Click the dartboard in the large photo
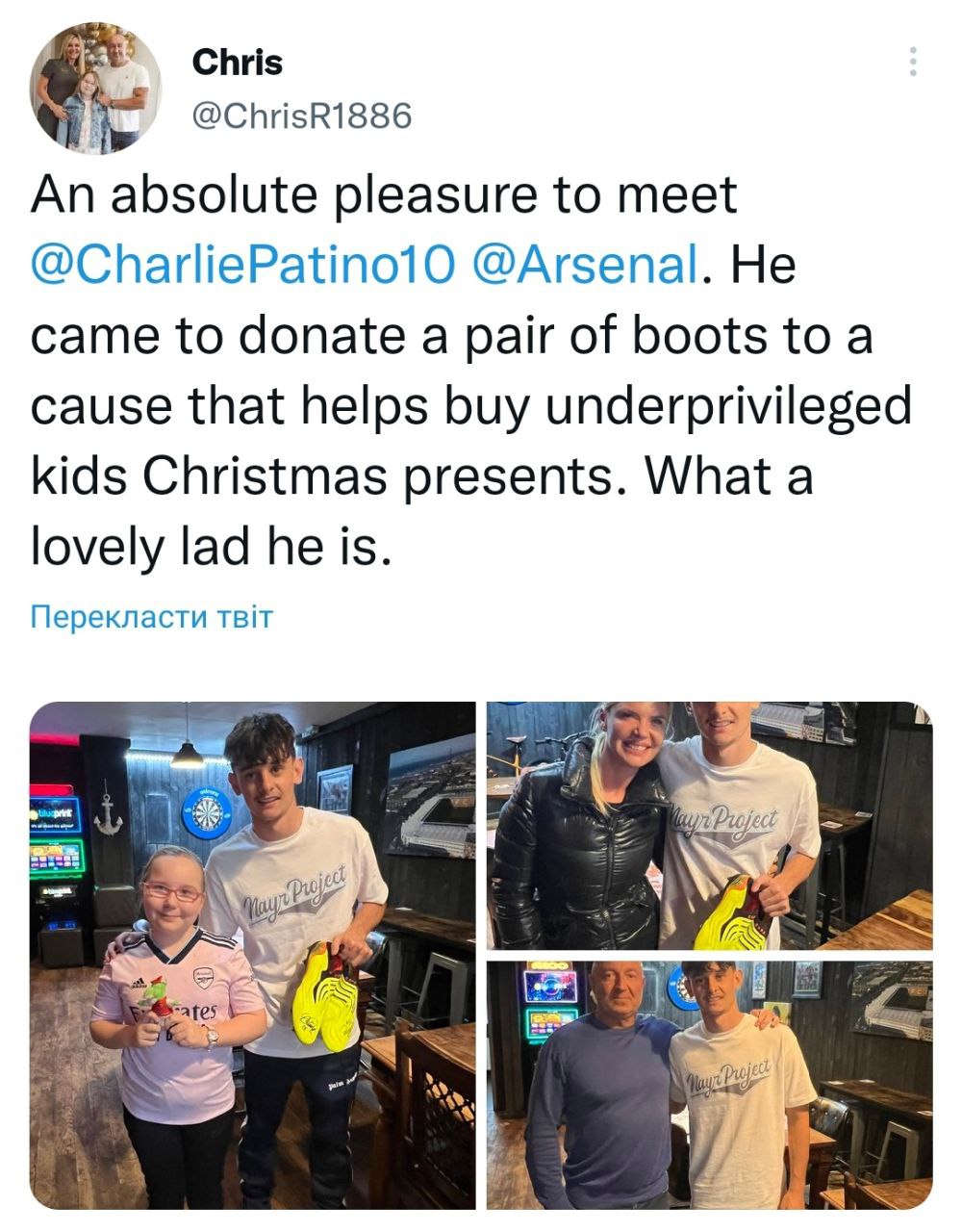The width and height of the screenshot is (962, 1232). 207,813
